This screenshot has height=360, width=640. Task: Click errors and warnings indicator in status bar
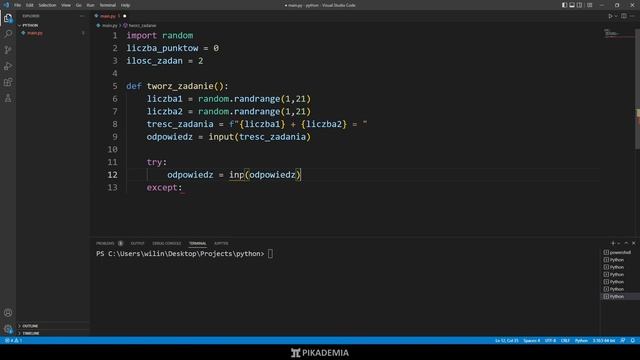click(x=13, y=340)
